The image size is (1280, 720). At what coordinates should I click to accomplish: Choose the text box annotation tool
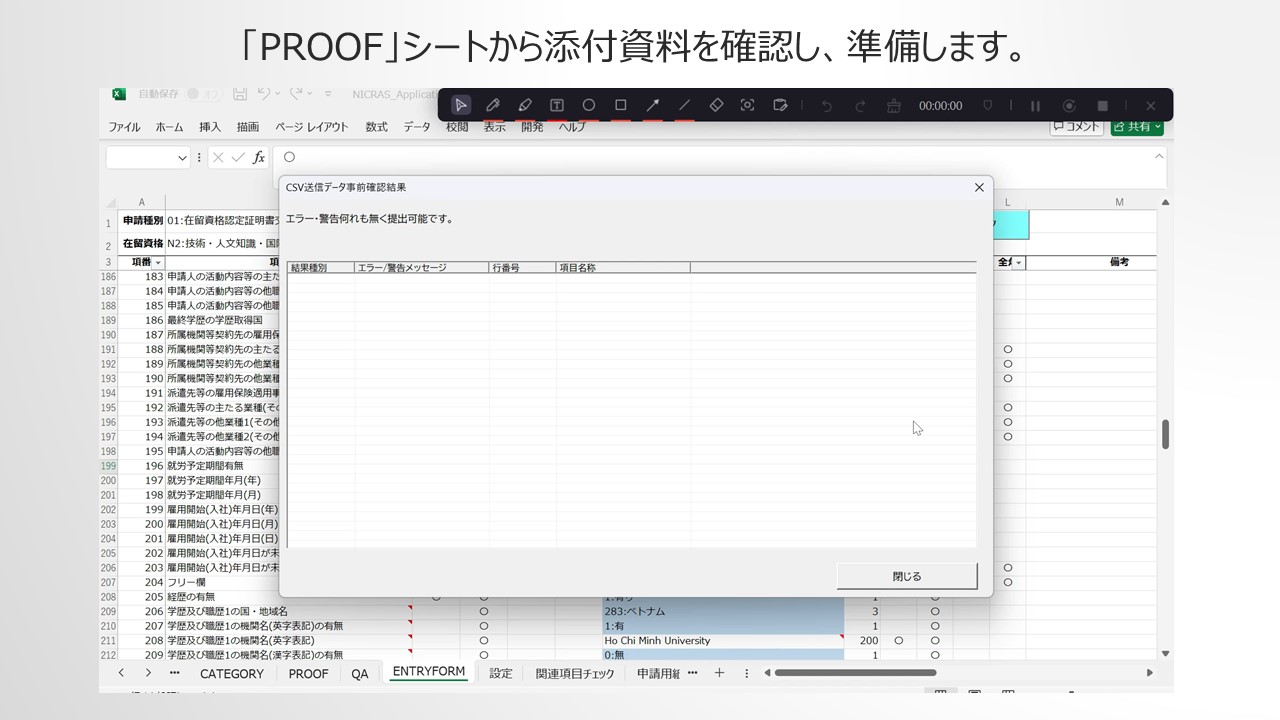[557, 105]
